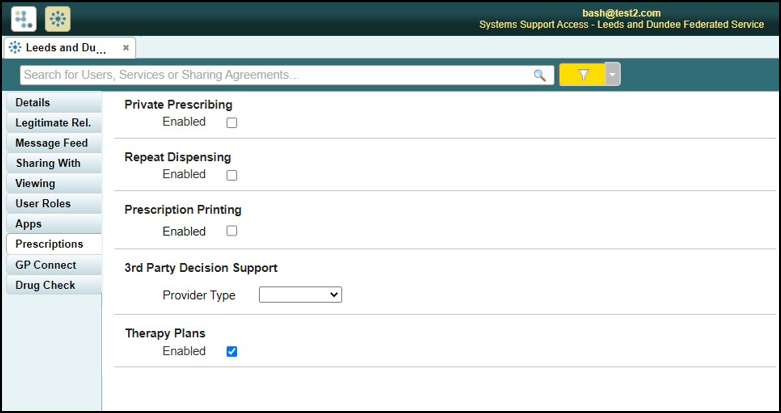Image resolution: width=781 pixels, height=413 pixels.
Task: Select the Leeds and Du... page tab
Action: [65, 48]
